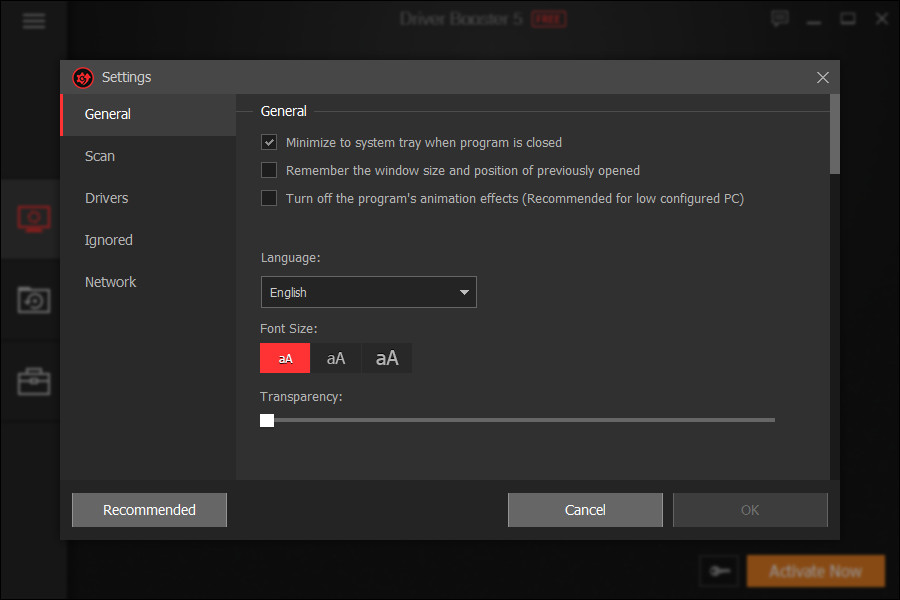Open the Backup camera icon in sidebar
900x600 pixels.
click(33, 300)
